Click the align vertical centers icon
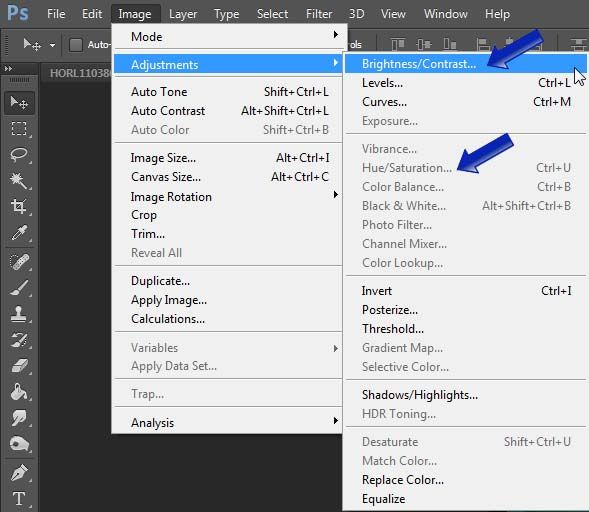Screen dimensions: 589x512 point(424,44)
